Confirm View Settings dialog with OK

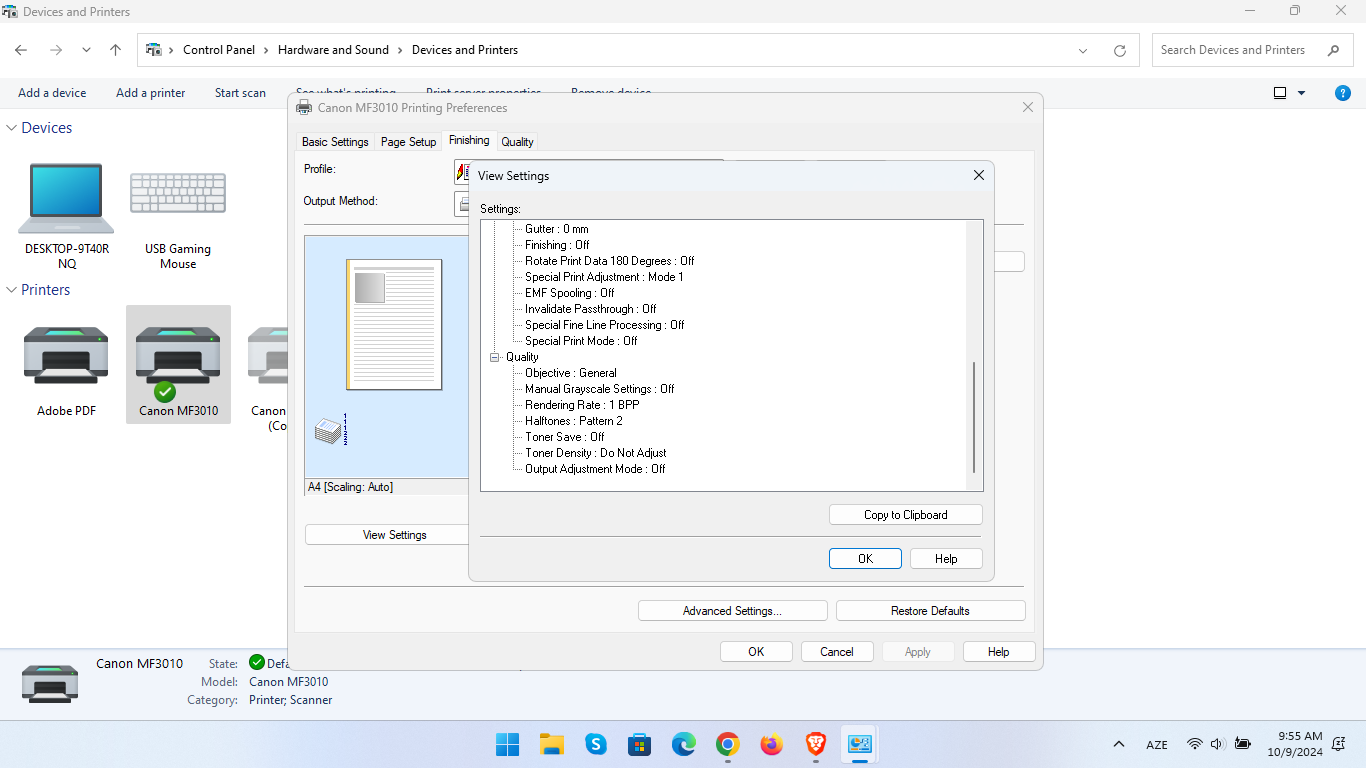[x=866, y=559]
